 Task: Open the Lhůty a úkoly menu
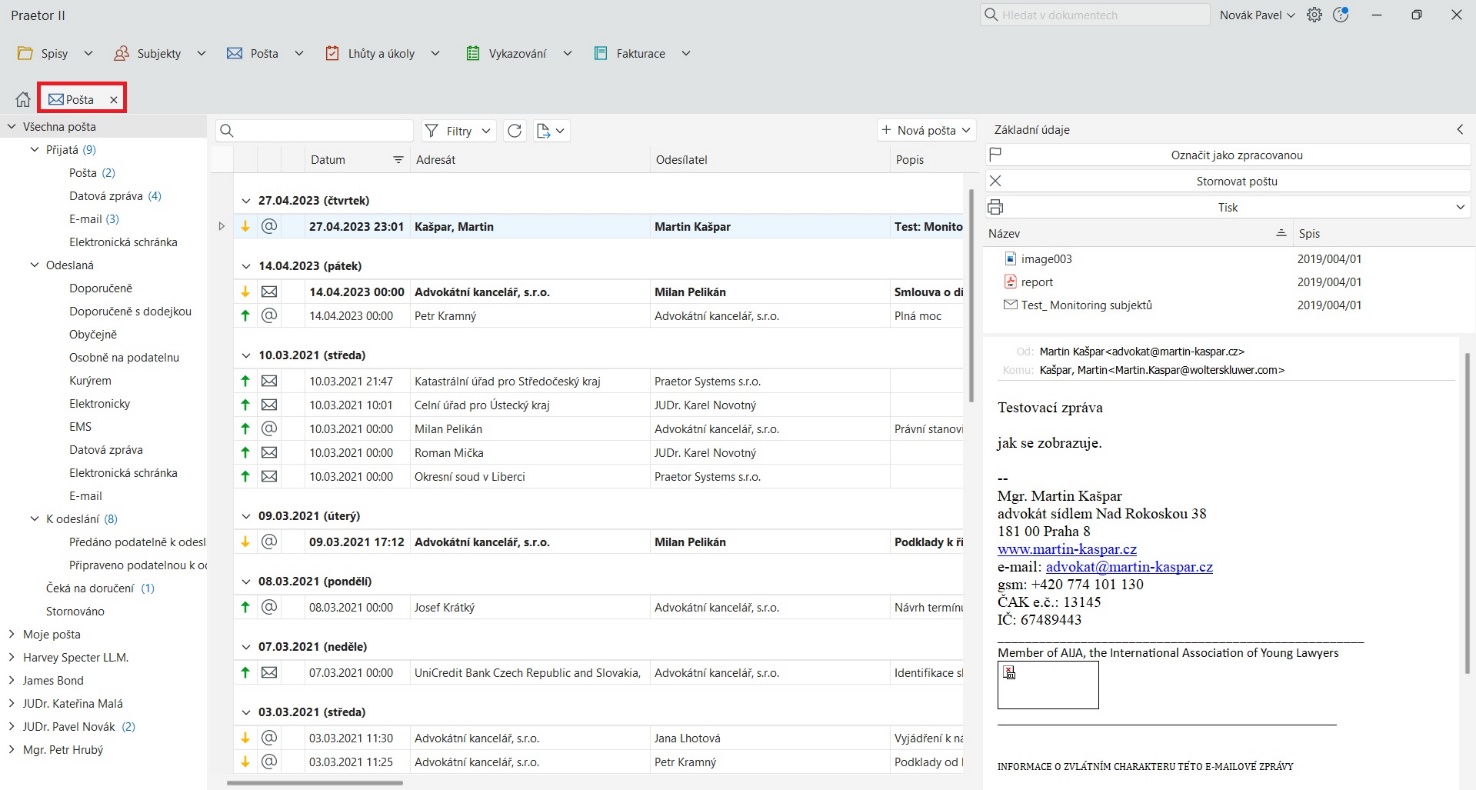[x=383, y=53]
